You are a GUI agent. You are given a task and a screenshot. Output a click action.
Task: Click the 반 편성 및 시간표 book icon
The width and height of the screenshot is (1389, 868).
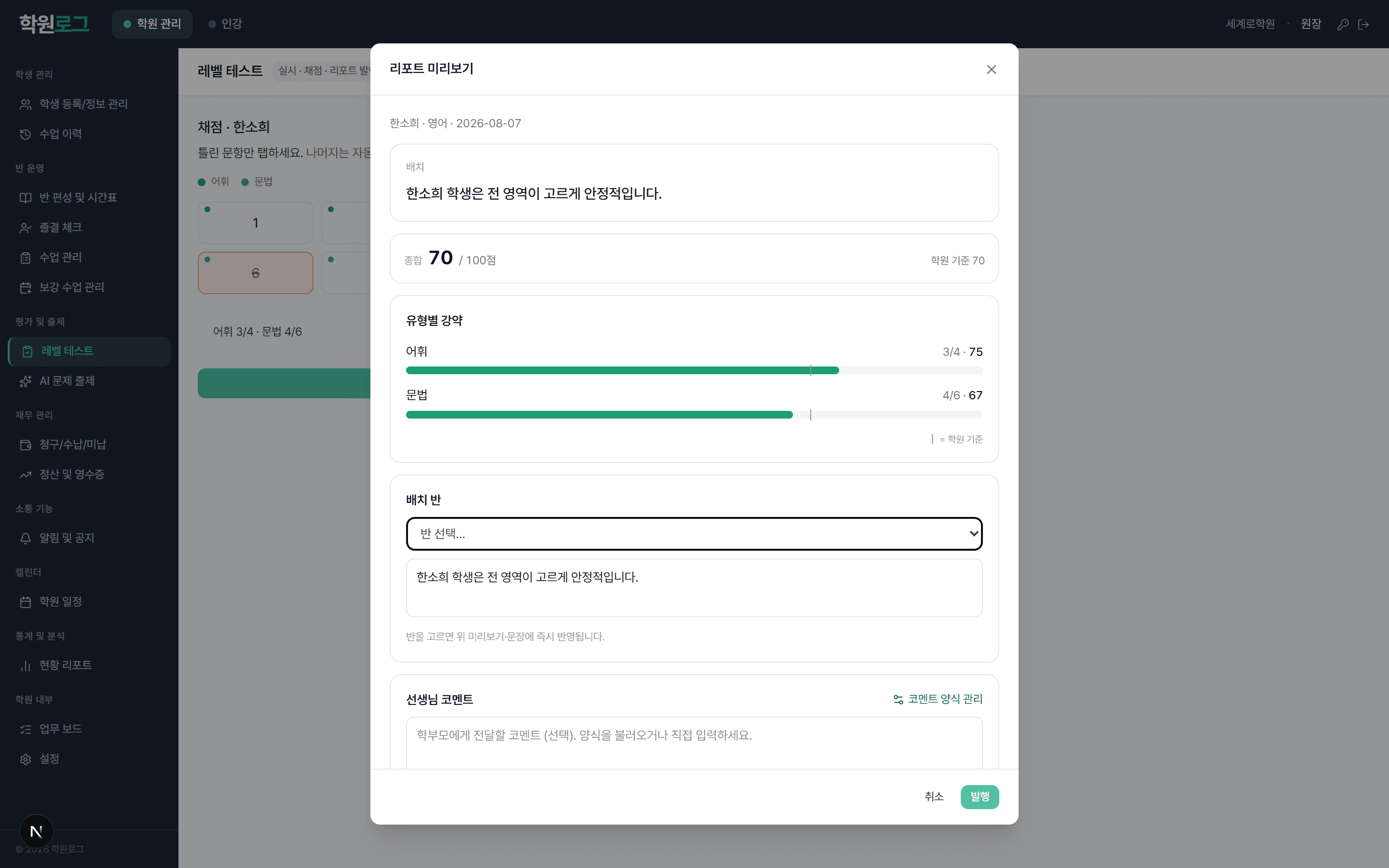point(25,198)
